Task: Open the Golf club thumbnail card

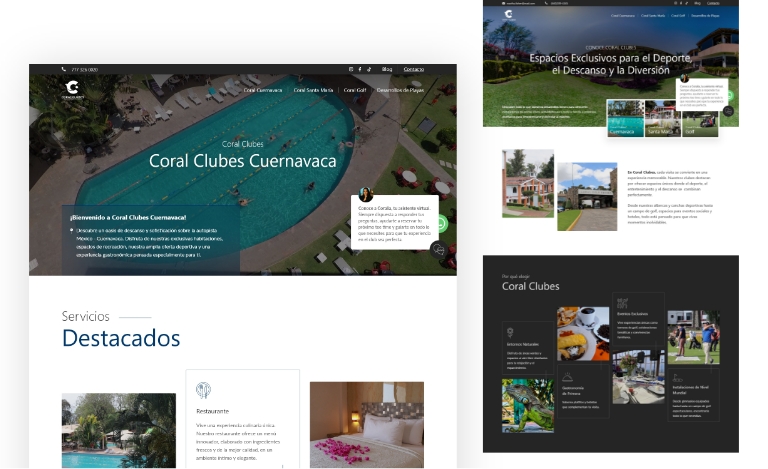Action: [700, 118]
